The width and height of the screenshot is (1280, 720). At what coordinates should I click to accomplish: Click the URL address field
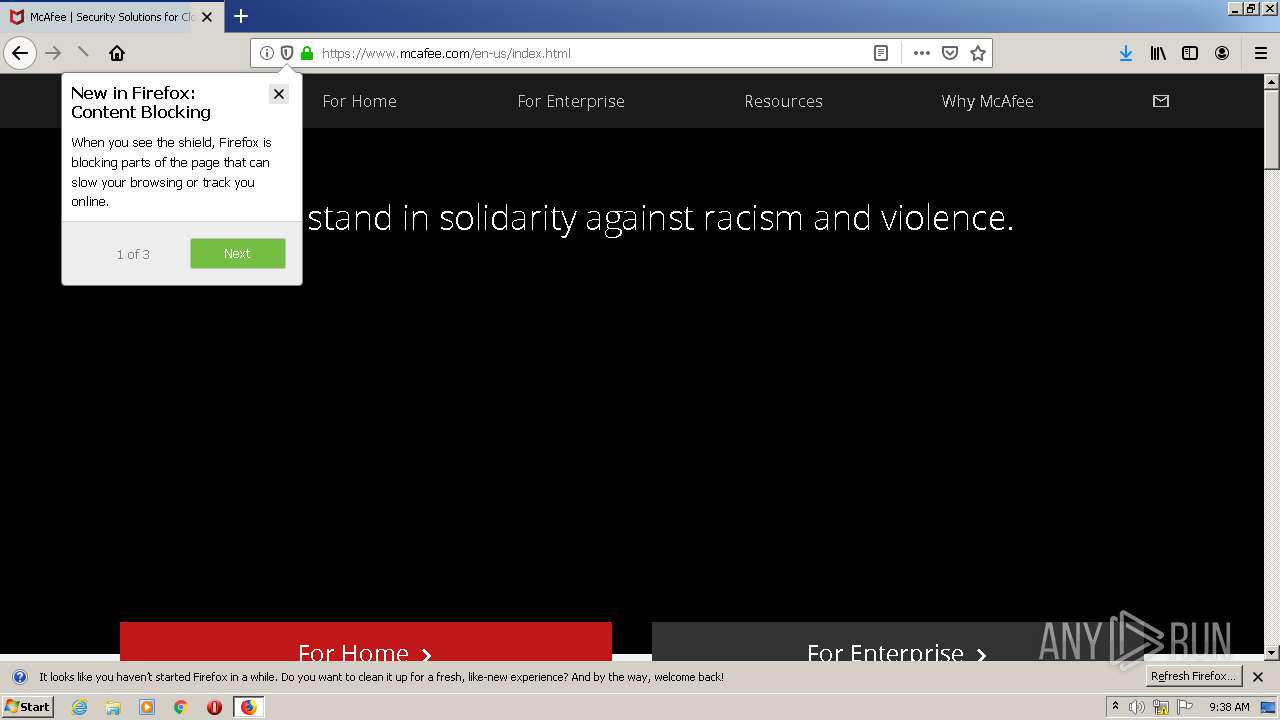pyautogui.click(x=592, y=53)
